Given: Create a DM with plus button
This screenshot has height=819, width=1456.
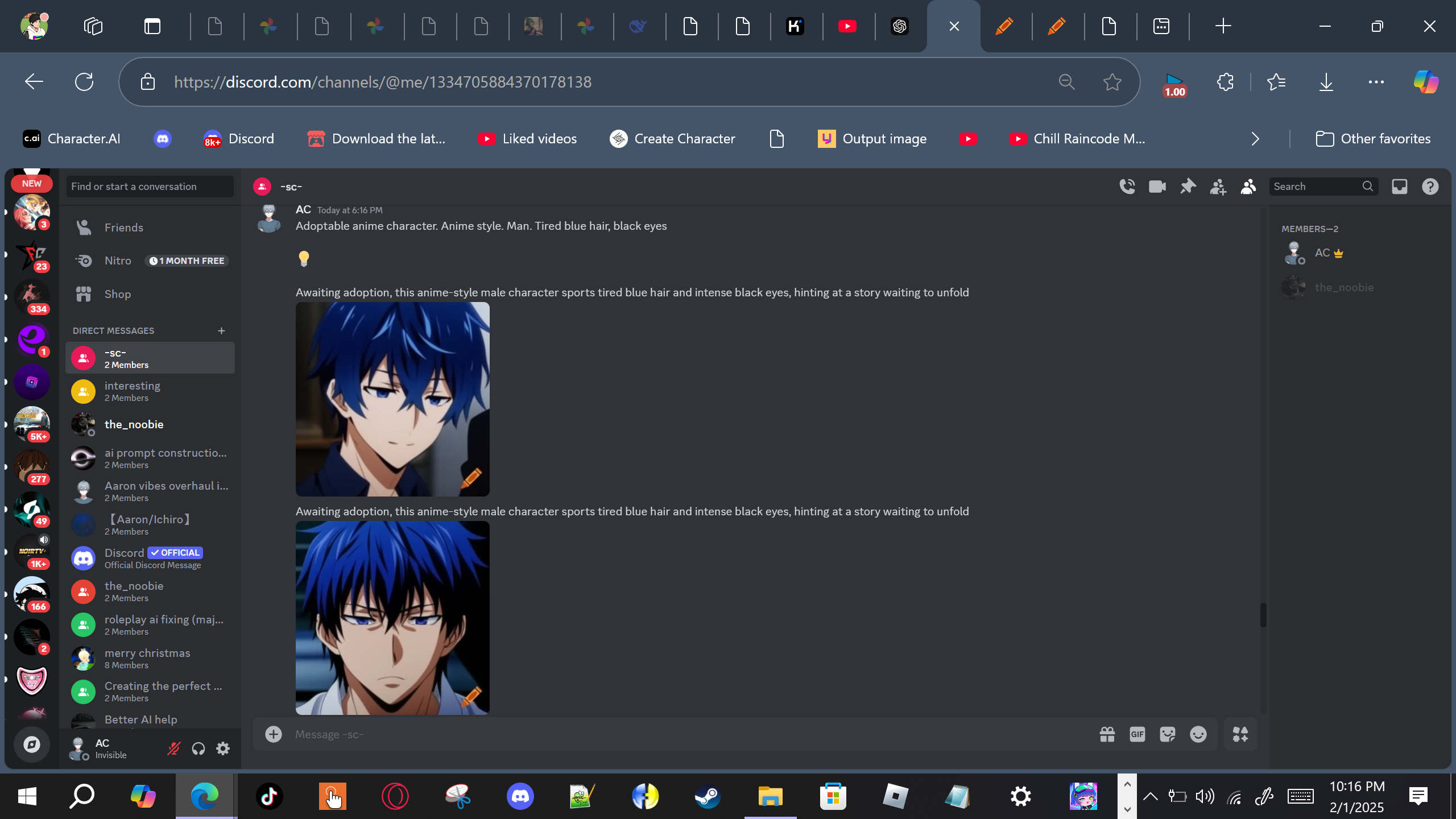Looking at the screenshot, I should pyautogui.click(x=221, y=330).
